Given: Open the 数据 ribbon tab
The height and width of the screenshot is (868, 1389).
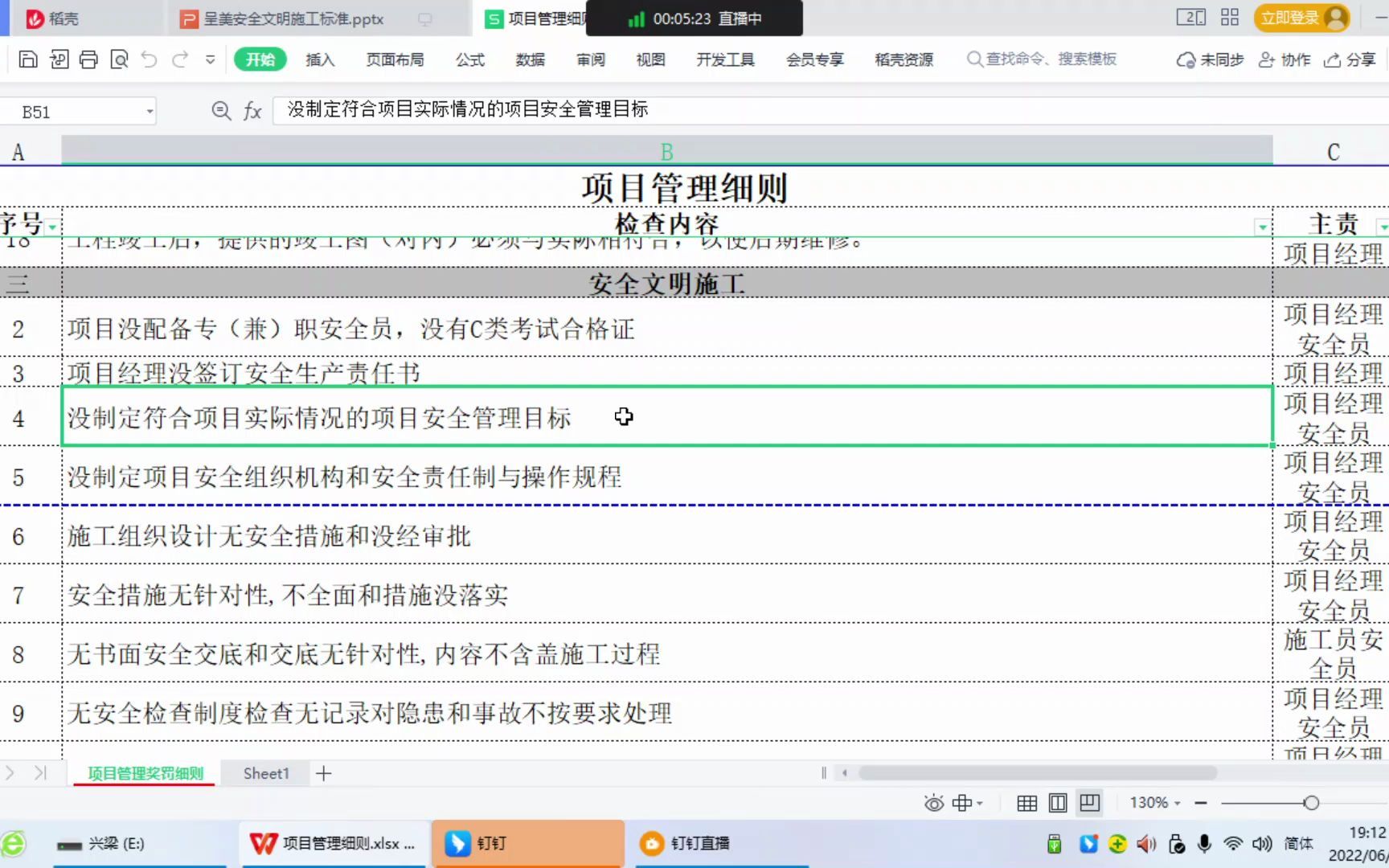Looking at the screenshot, I should [x=531, y=59].
